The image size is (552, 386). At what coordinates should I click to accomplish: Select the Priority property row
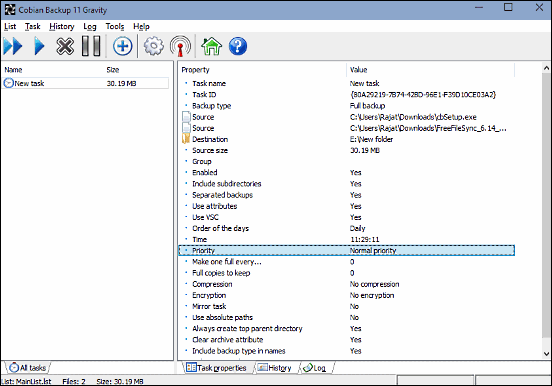click(x=347, y=250)
